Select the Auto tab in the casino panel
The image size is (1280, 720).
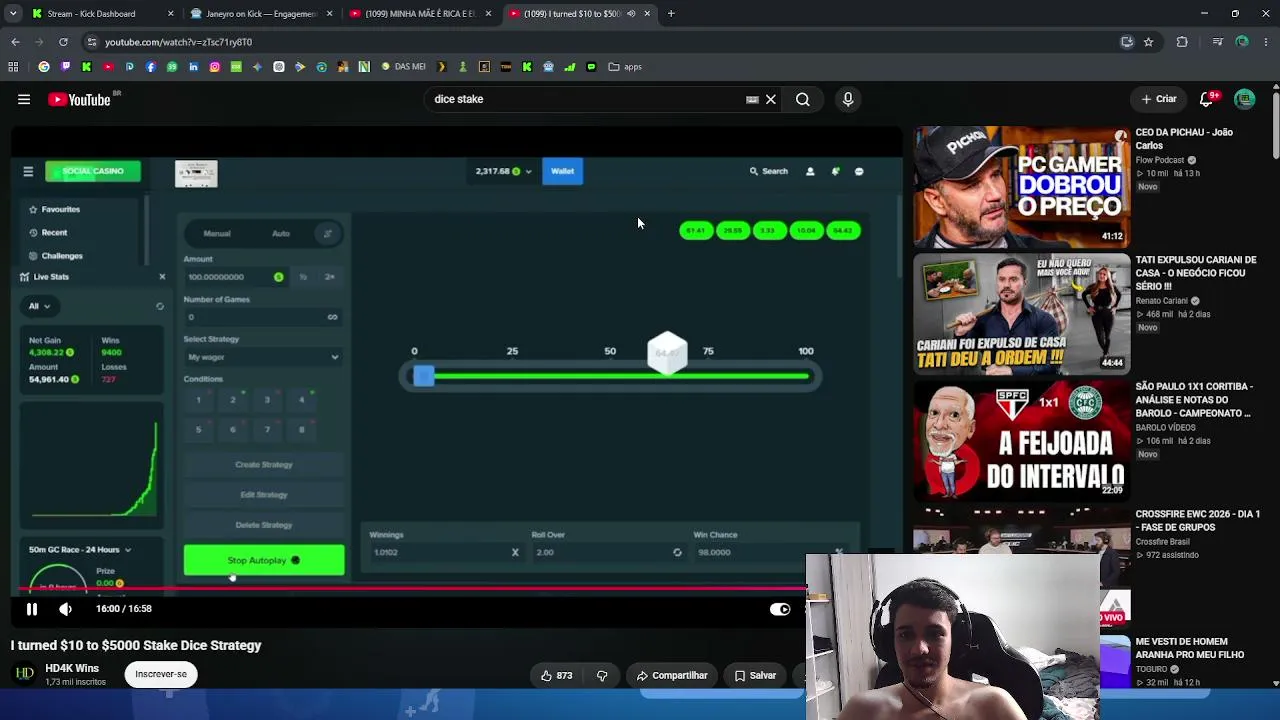[x=281, y=234]
